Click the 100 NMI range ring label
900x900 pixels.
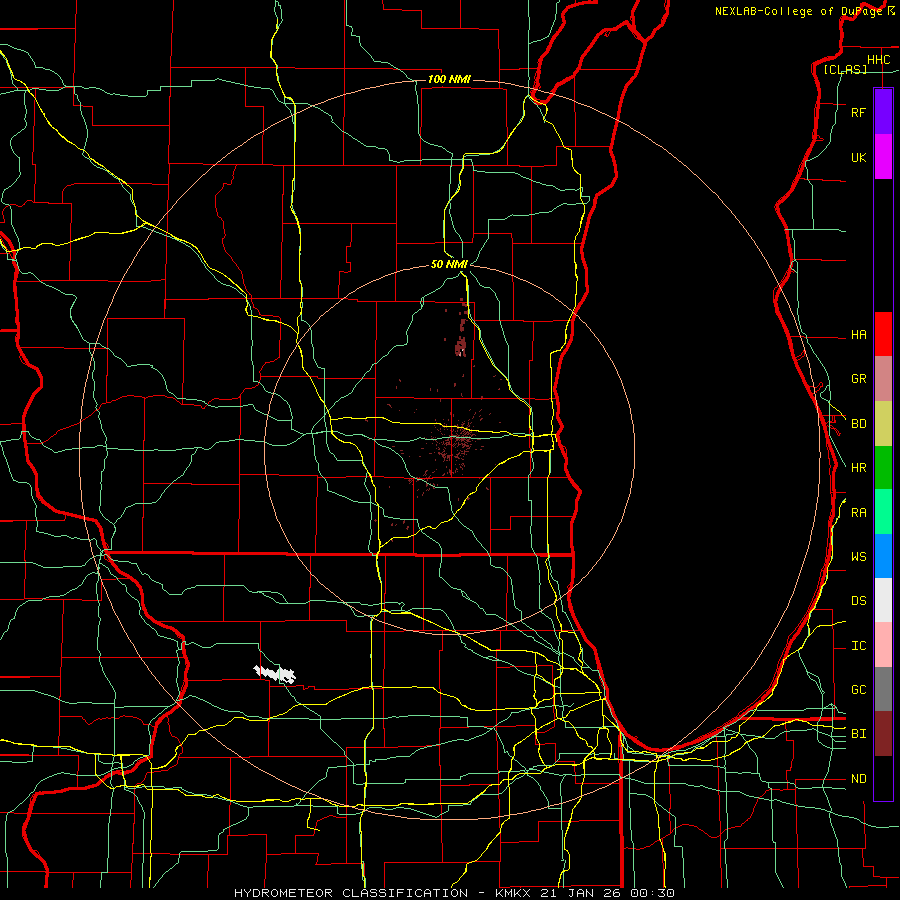(449, 79)
